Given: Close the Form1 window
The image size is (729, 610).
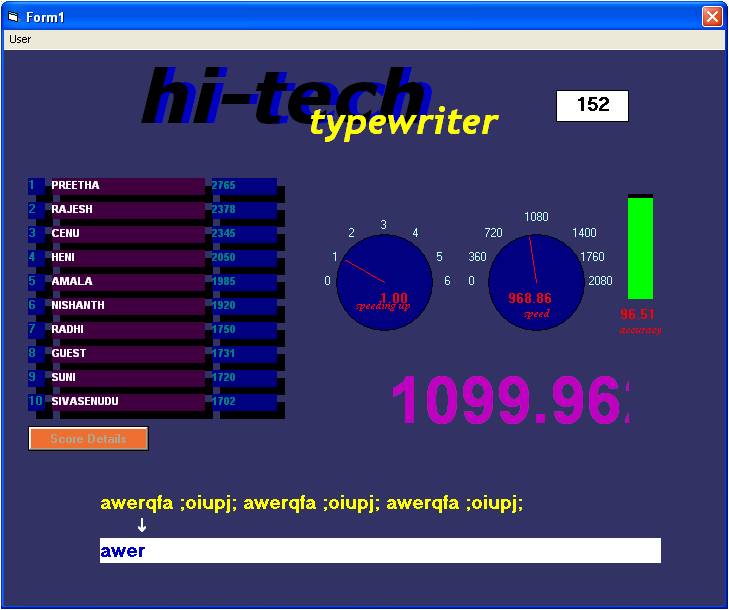Looking at the screenshot, I should (x=712, y=17).
